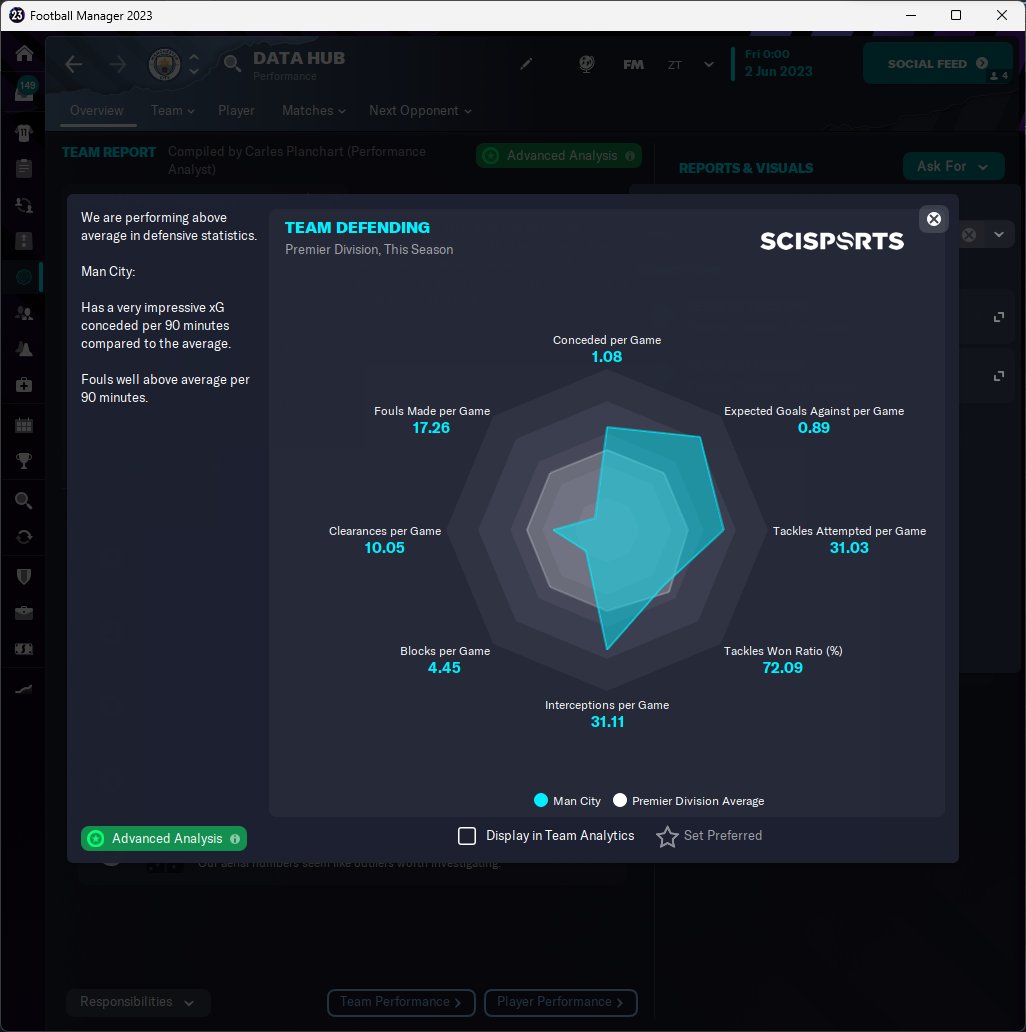Open the Club Vision briefcase sidebar icon

tap(24, 613)
